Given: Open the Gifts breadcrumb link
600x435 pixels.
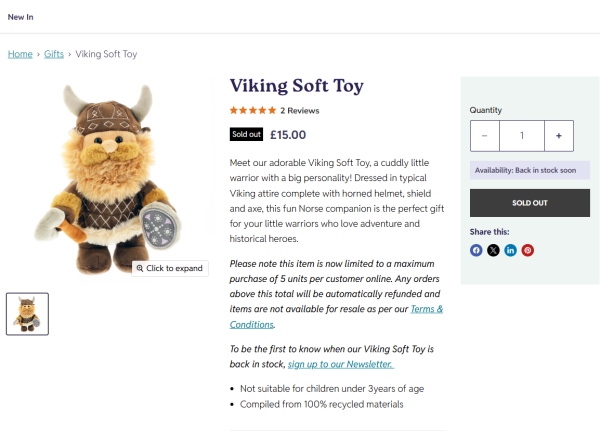Looking at the screenshot, I should tap(54, 54).
